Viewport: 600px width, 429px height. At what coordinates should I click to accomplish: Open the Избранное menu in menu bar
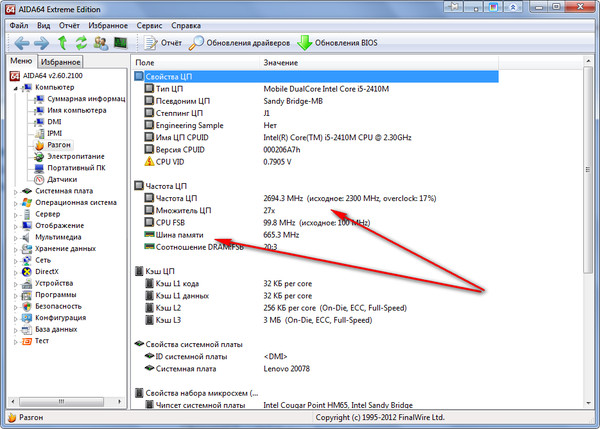click(108, 26)
